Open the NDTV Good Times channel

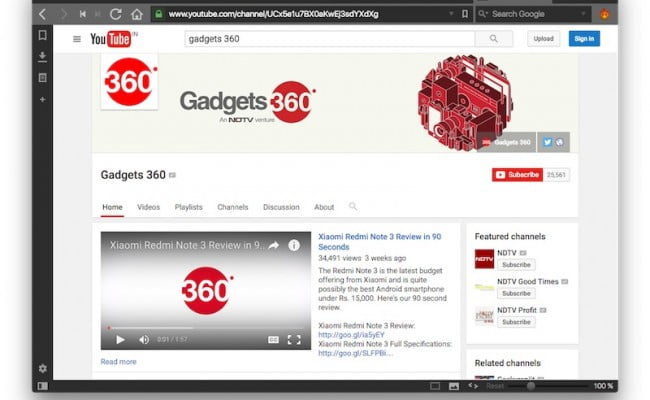[528, 281]
